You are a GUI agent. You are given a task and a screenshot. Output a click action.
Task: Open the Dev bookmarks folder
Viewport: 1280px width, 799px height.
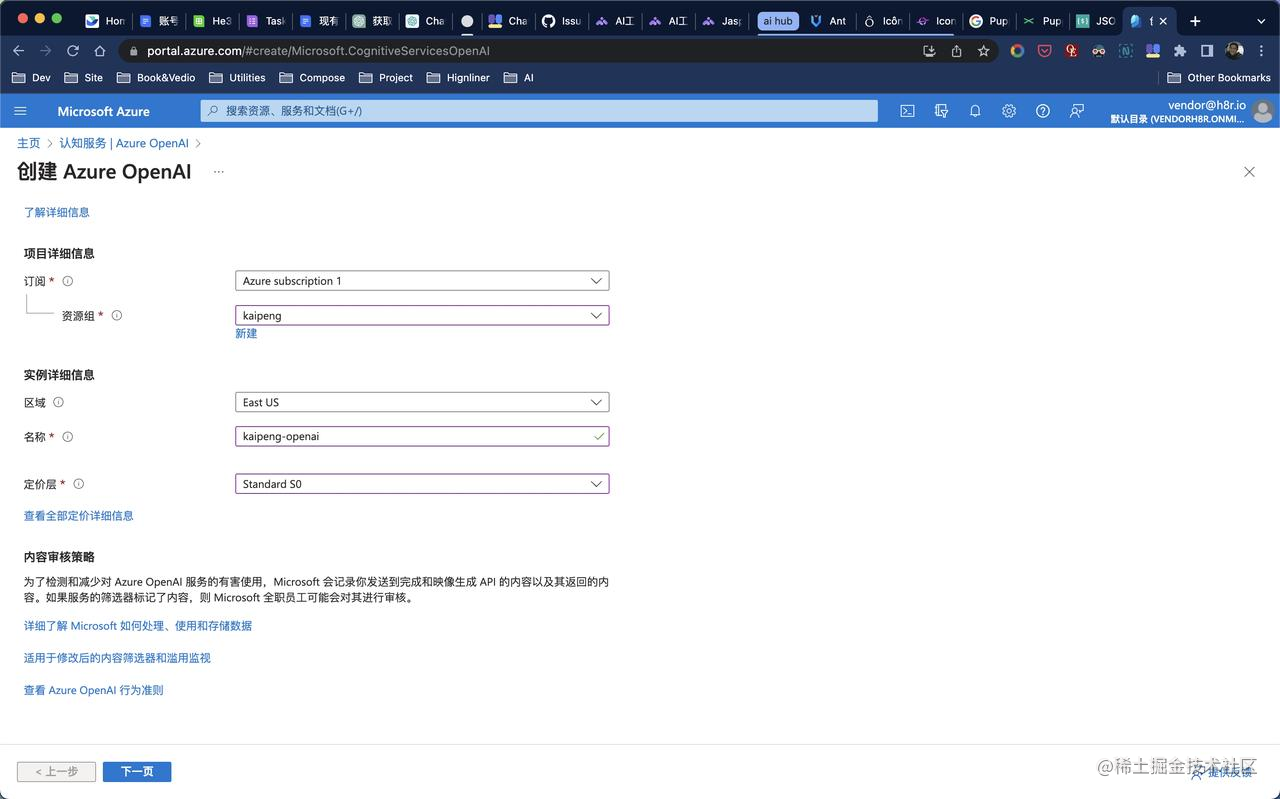pos(32,77)
